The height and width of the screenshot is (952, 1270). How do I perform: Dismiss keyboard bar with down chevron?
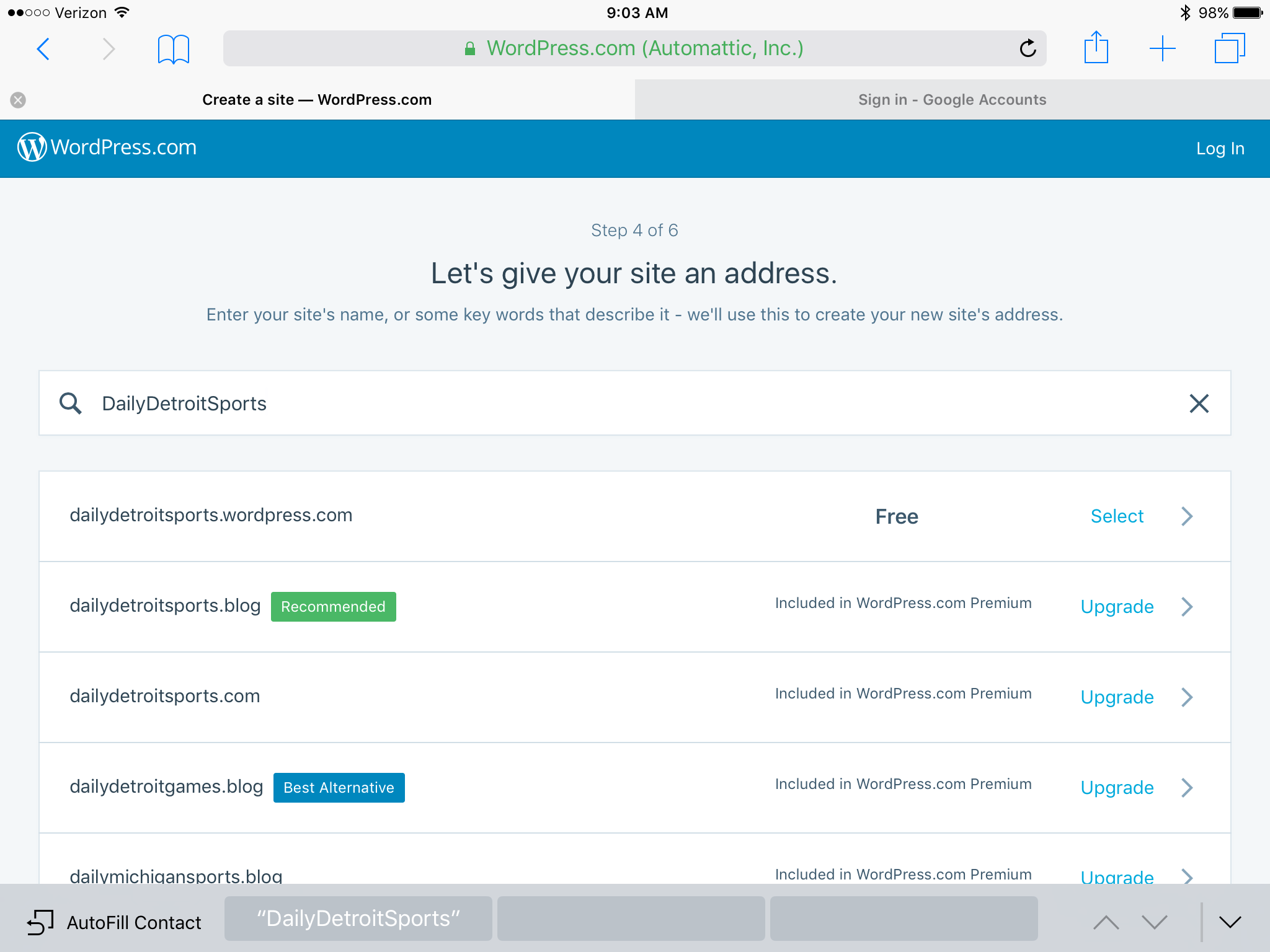coord(1230,922)
